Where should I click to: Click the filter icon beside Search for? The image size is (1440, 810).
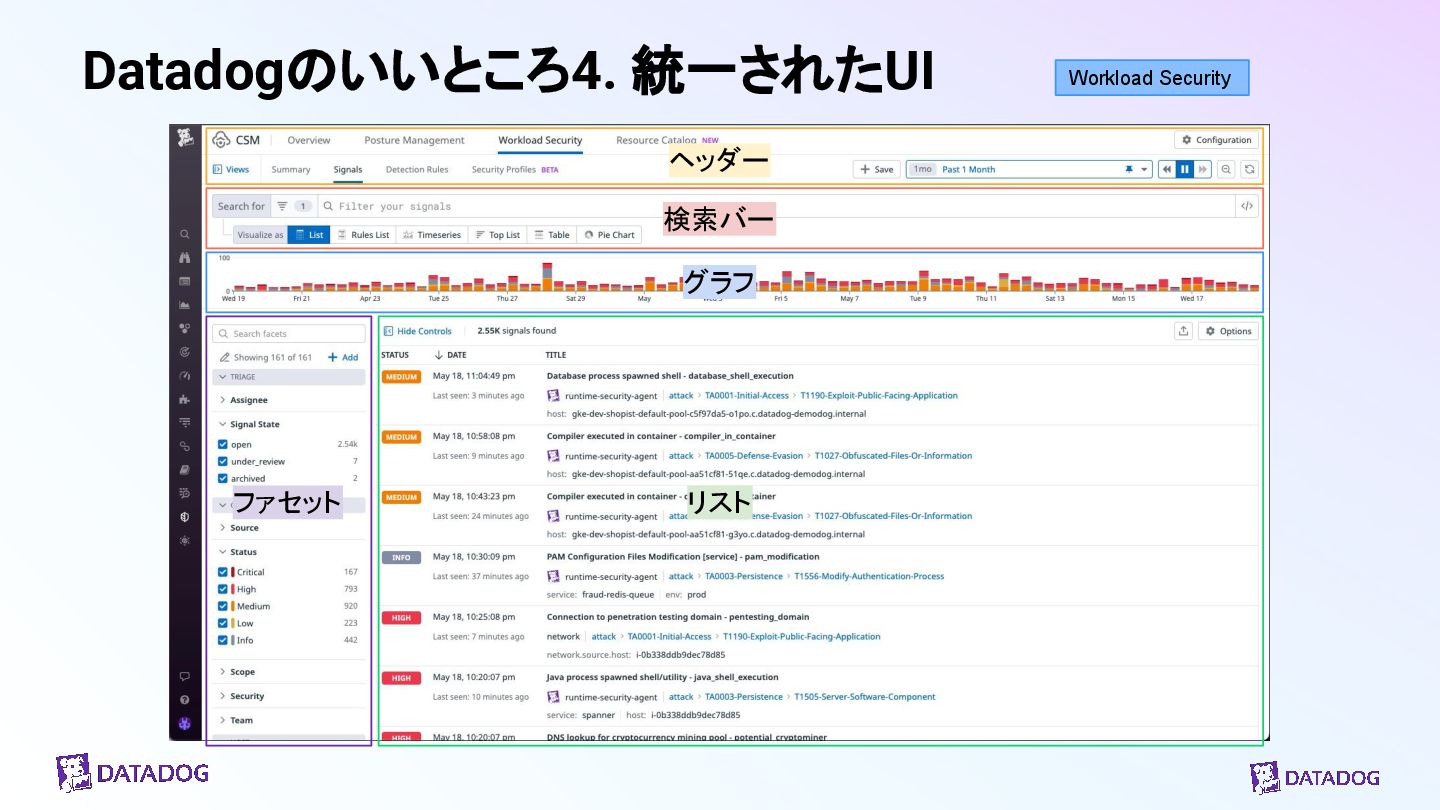tap(282, 206)
